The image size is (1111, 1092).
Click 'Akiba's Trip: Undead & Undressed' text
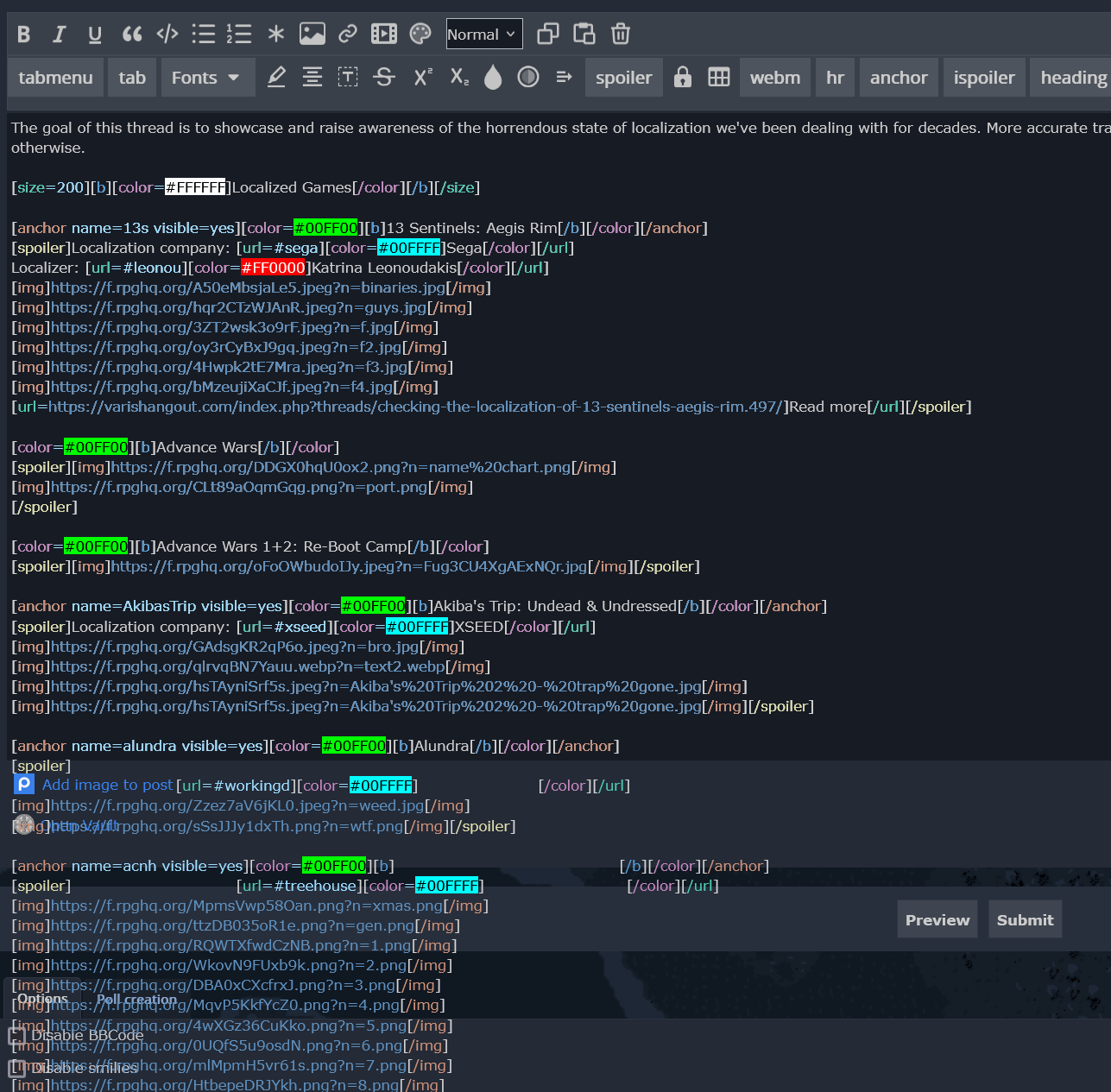point(555,606)
